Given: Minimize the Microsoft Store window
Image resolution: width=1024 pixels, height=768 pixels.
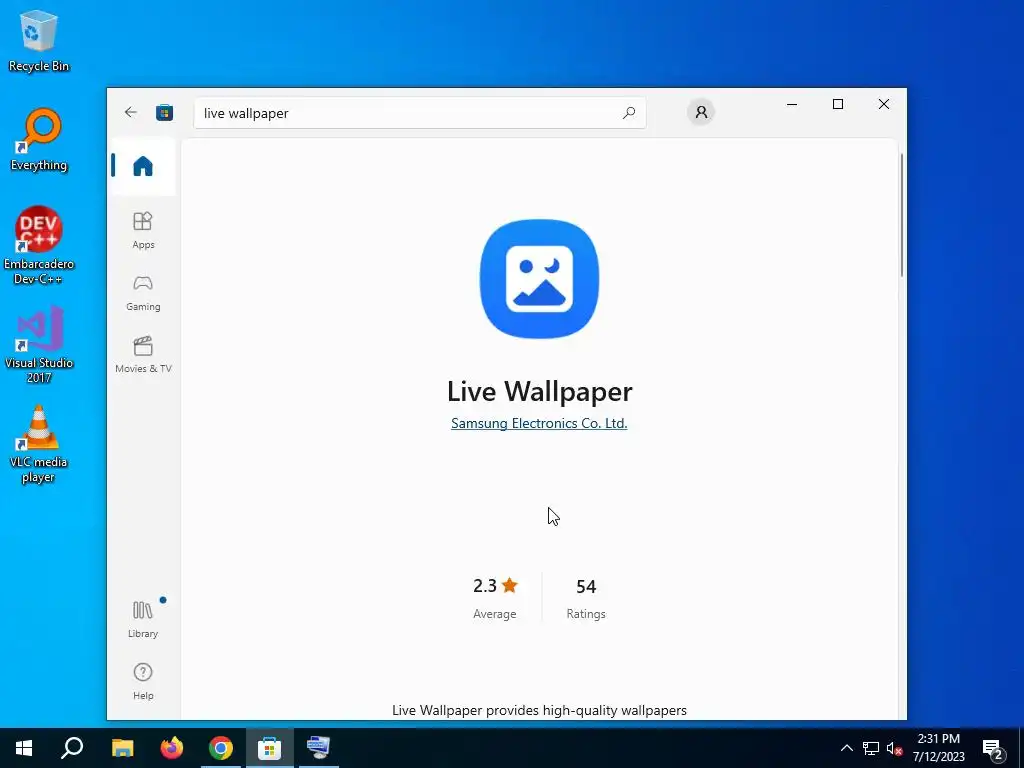Looking at the screenshot, I should click(x=792, y=104).
